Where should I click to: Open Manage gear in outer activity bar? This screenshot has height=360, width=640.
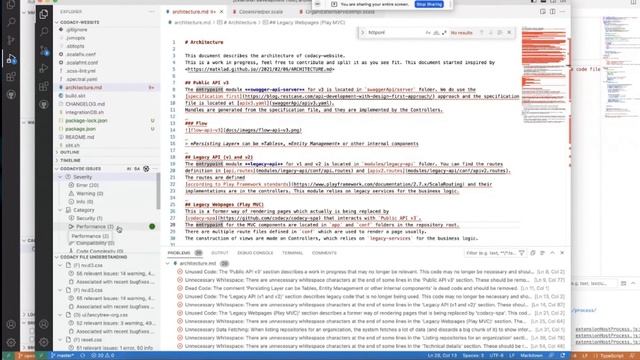pos(11,342)
